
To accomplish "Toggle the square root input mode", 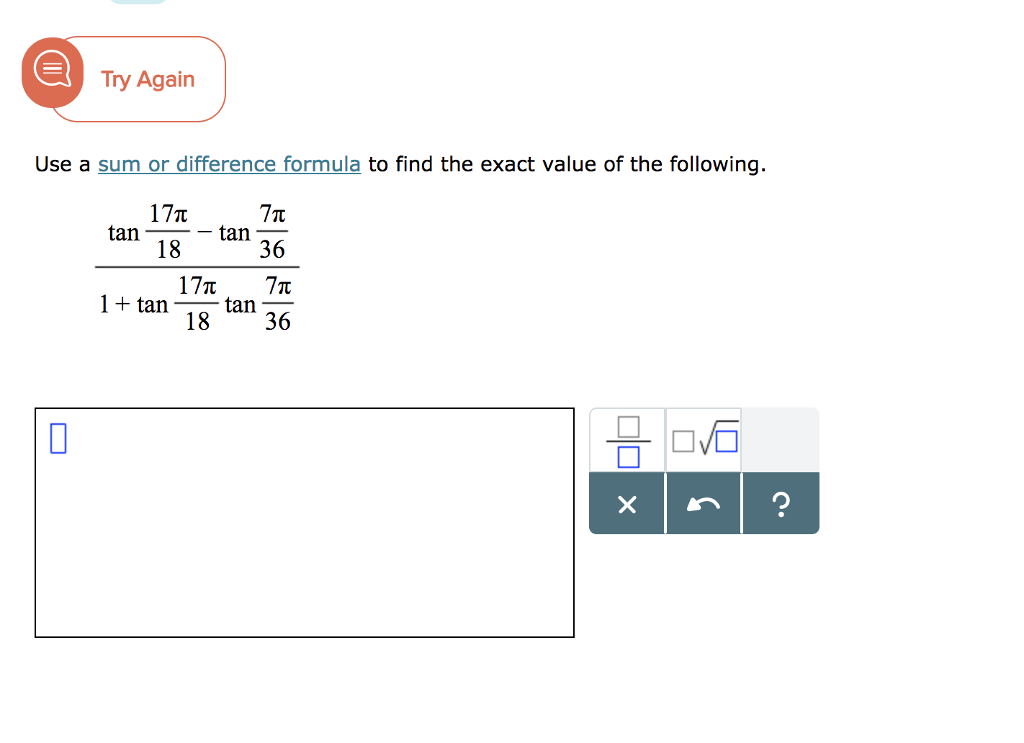I will (x=703, y=440).
